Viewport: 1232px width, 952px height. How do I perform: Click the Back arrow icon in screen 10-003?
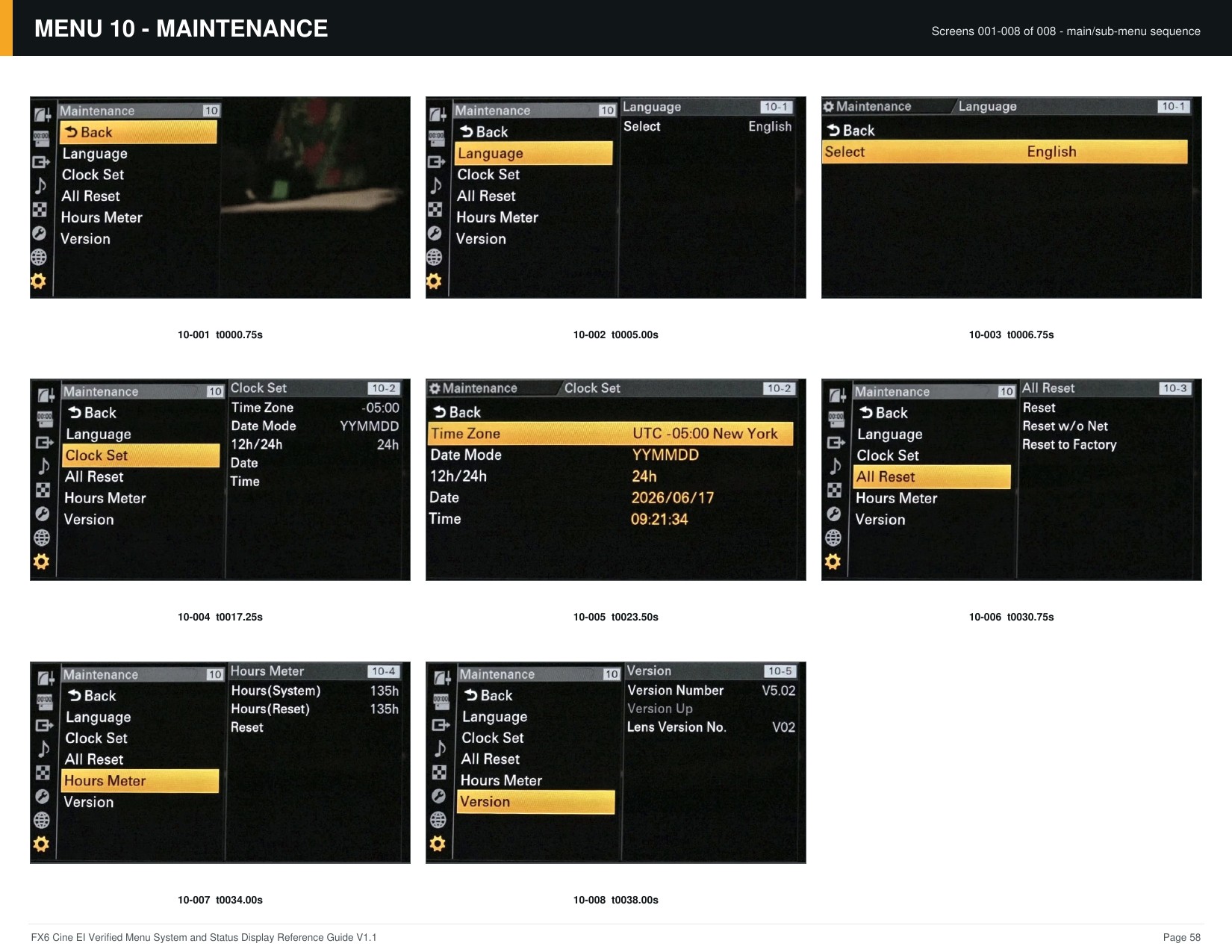pyautogui.click(x=833, y=131)
